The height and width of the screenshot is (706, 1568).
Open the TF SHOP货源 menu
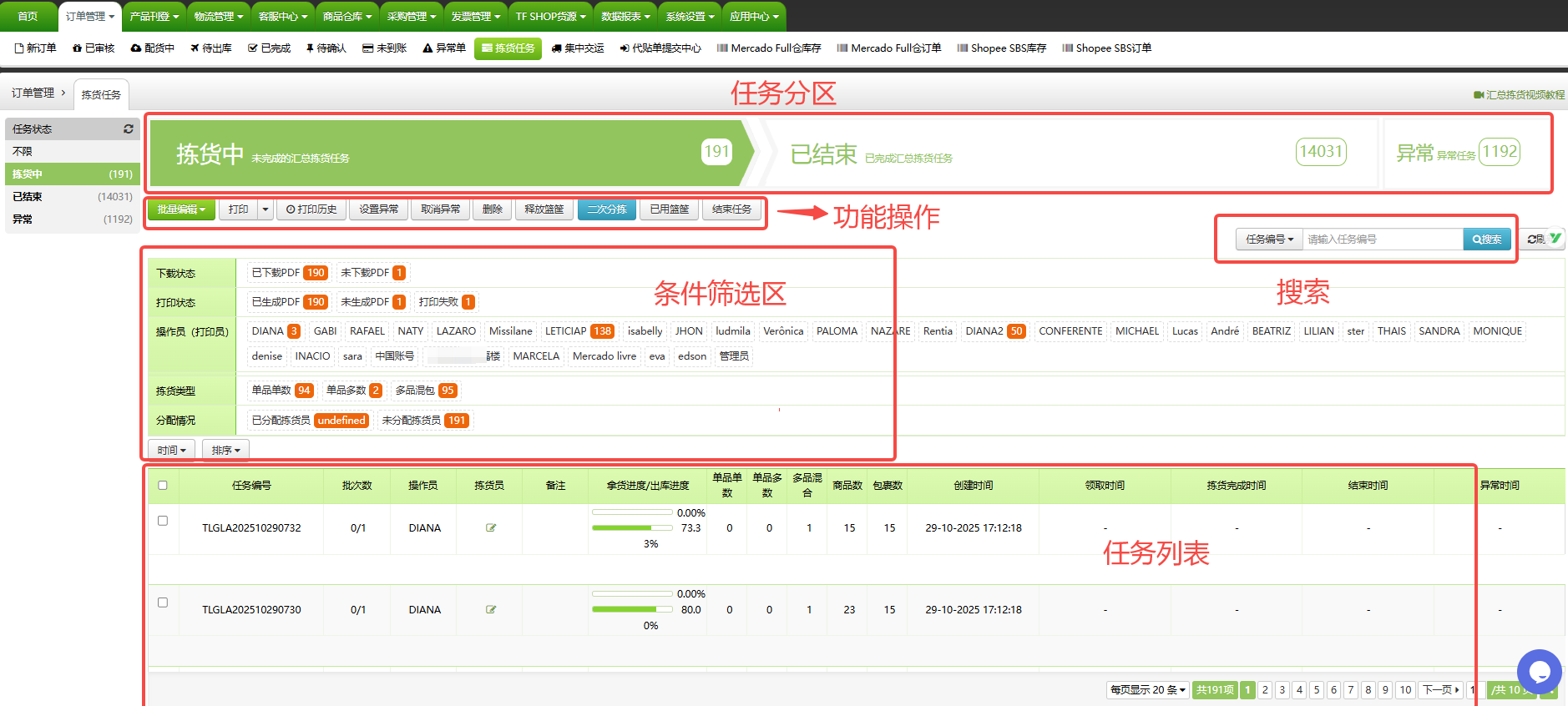click(549, 17)
